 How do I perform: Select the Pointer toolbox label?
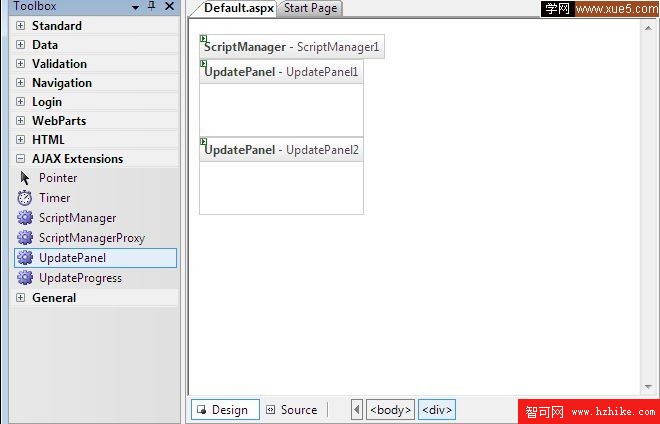58,178
